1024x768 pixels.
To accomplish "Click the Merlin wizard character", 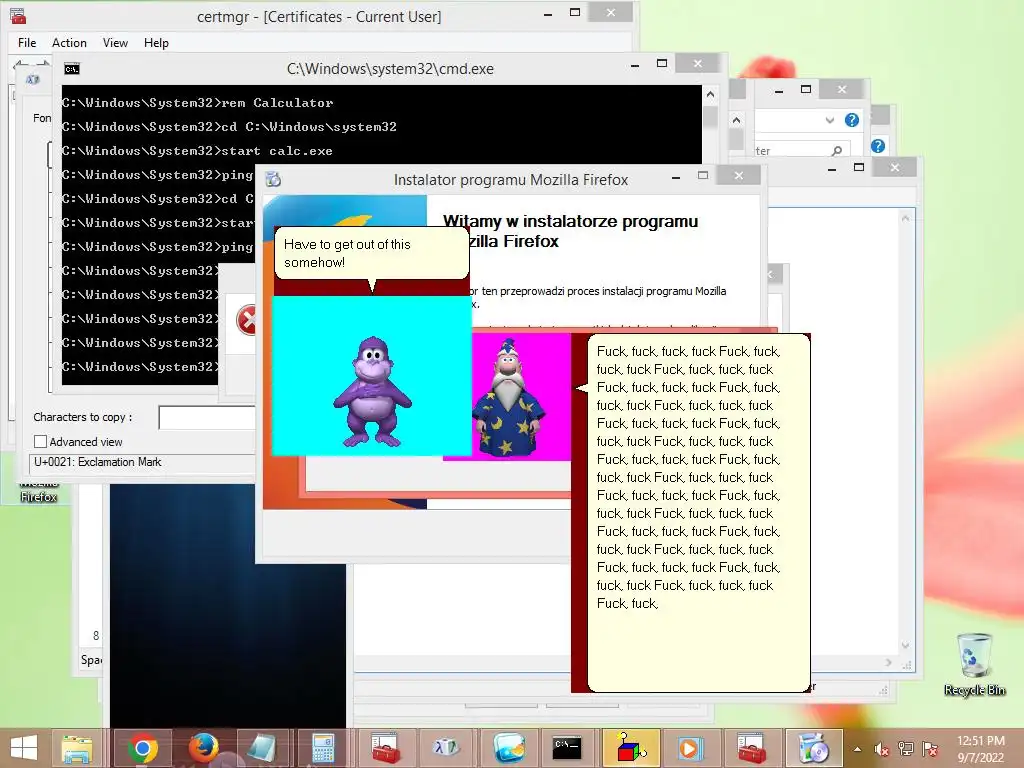I will tap(509, 397).
